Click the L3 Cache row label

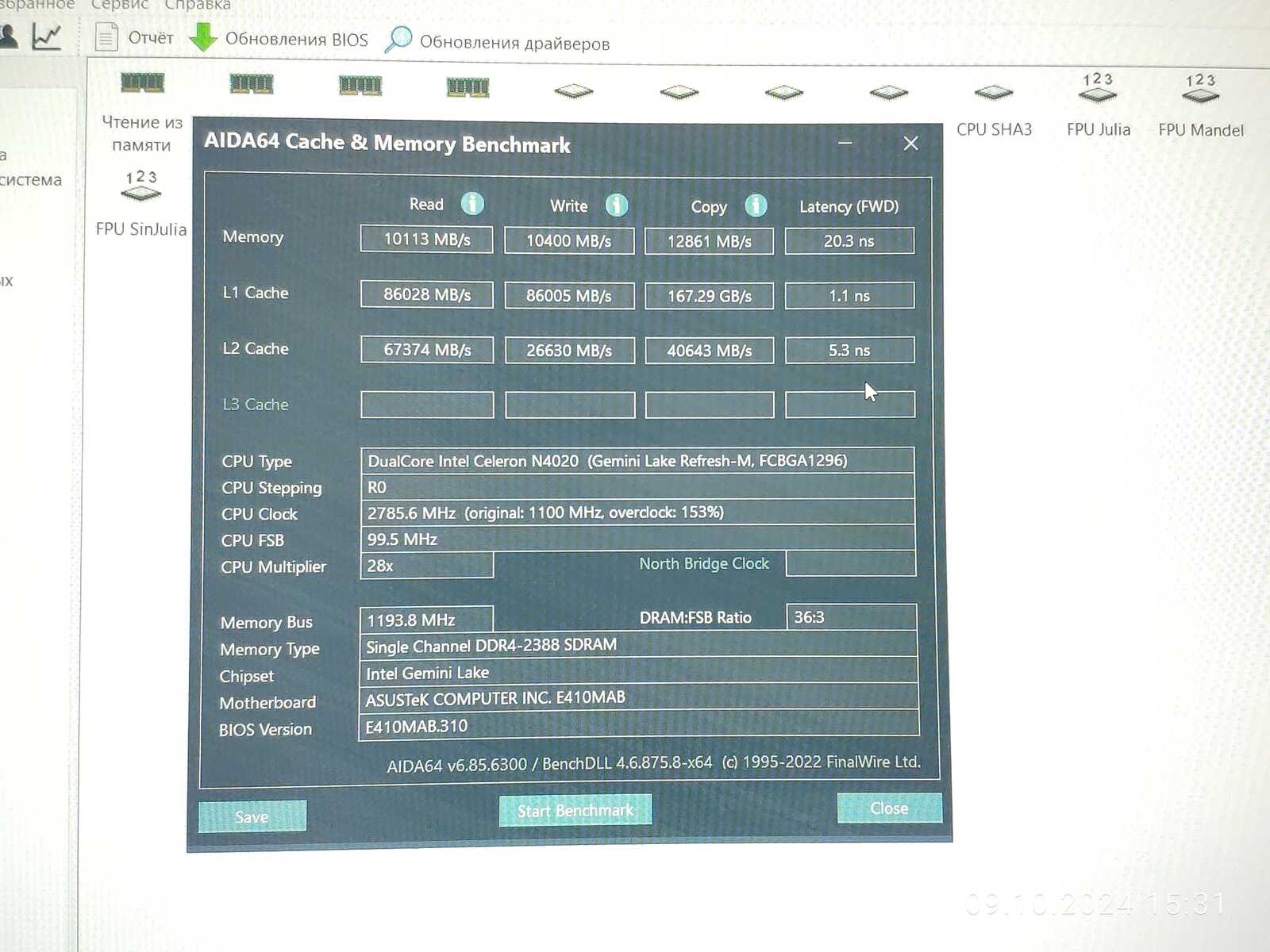pos(256,405)
